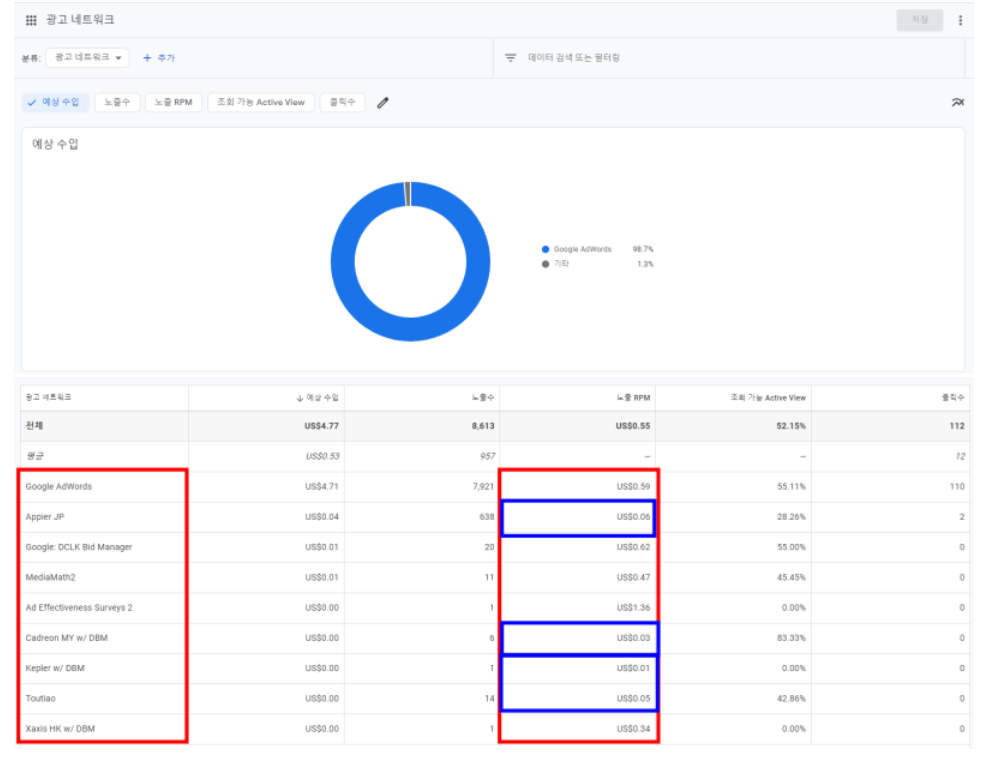This screenshot has height=759, width=990.
Task: Click the blue Google AdWords legend dot
Action: 546,249
